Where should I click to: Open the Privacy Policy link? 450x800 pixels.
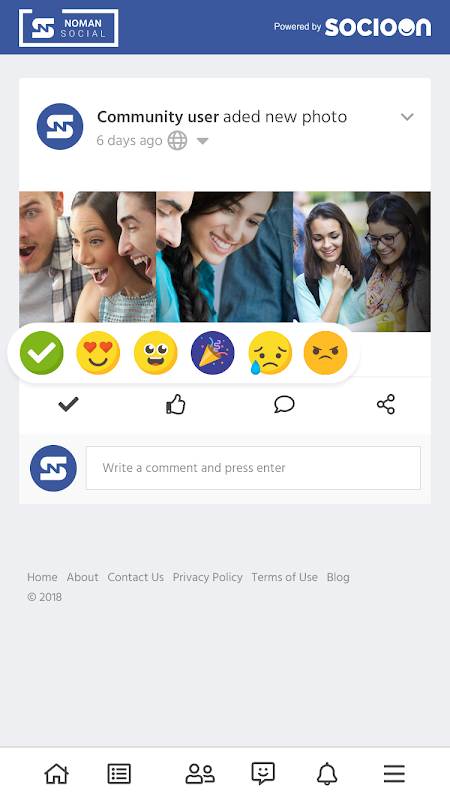coord(208,577)
